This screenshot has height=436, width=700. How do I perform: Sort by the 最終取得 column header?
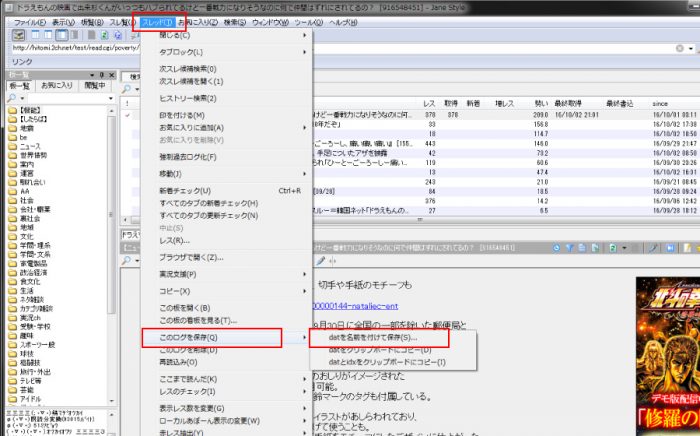568,104
